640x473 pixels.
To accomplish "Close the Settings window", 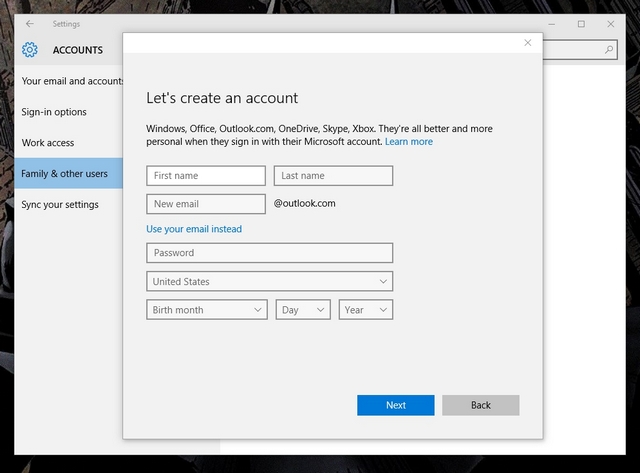I will point(611,24).
